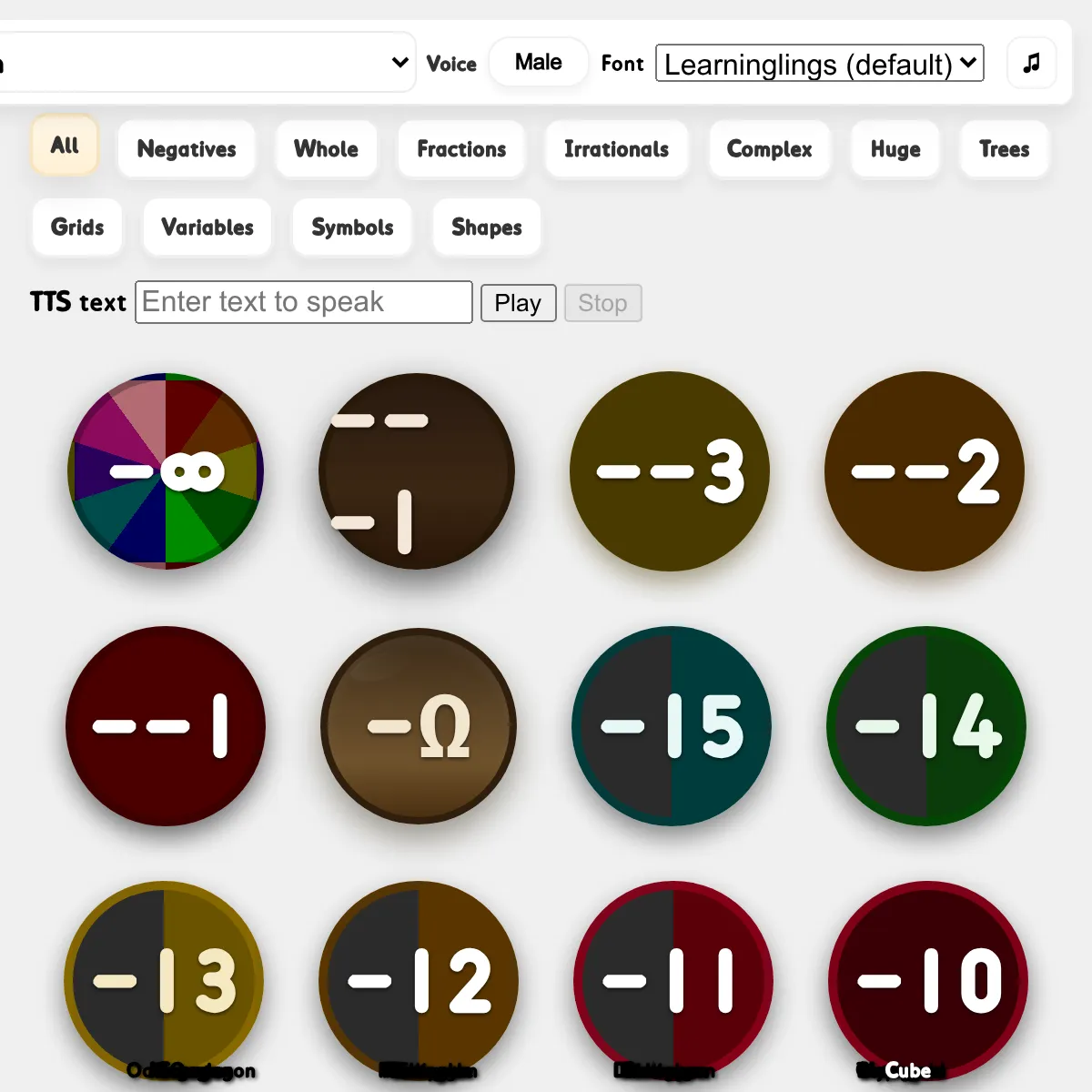Enable the Negatives filter

point(187,149)
